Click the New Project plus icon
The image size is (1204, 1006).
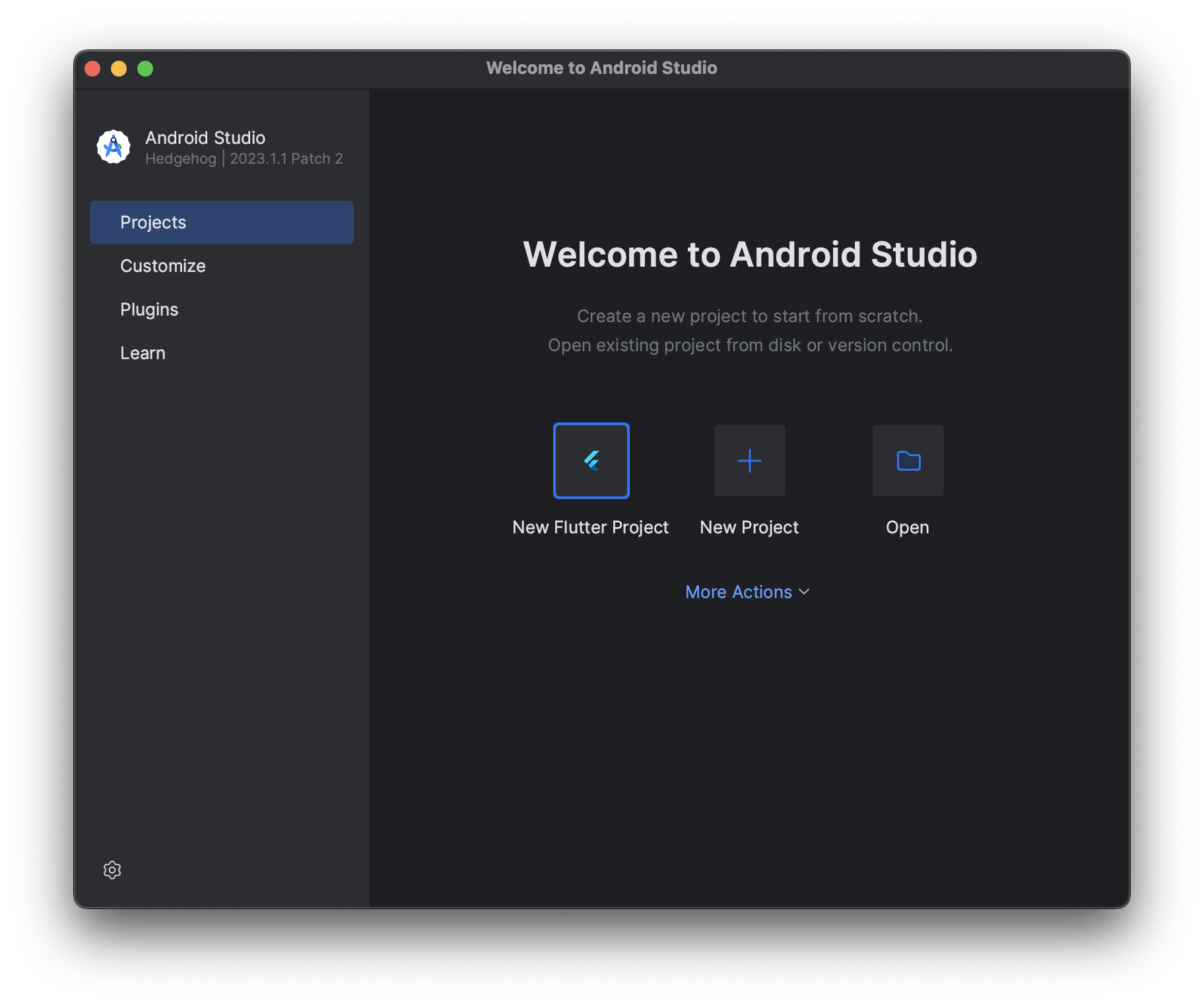coord(749,460)
